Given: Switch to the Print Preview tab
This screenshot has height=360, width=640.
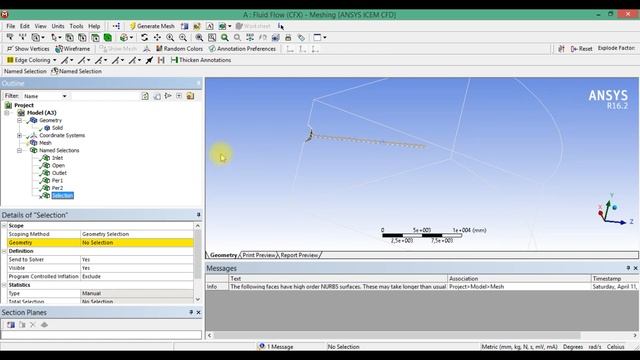Looking at the screenshot, I should [259, 255].
